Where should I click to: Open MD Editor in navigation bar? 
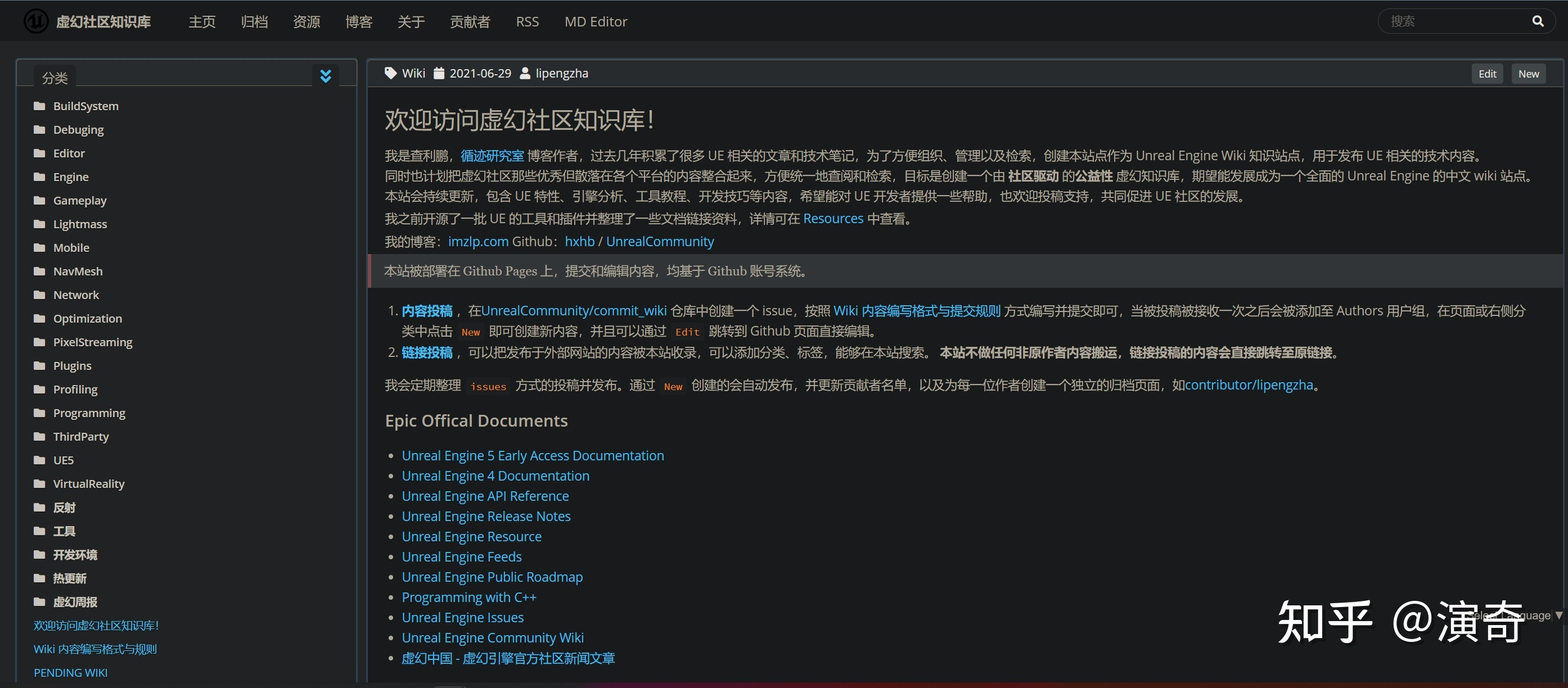point(596,21)
